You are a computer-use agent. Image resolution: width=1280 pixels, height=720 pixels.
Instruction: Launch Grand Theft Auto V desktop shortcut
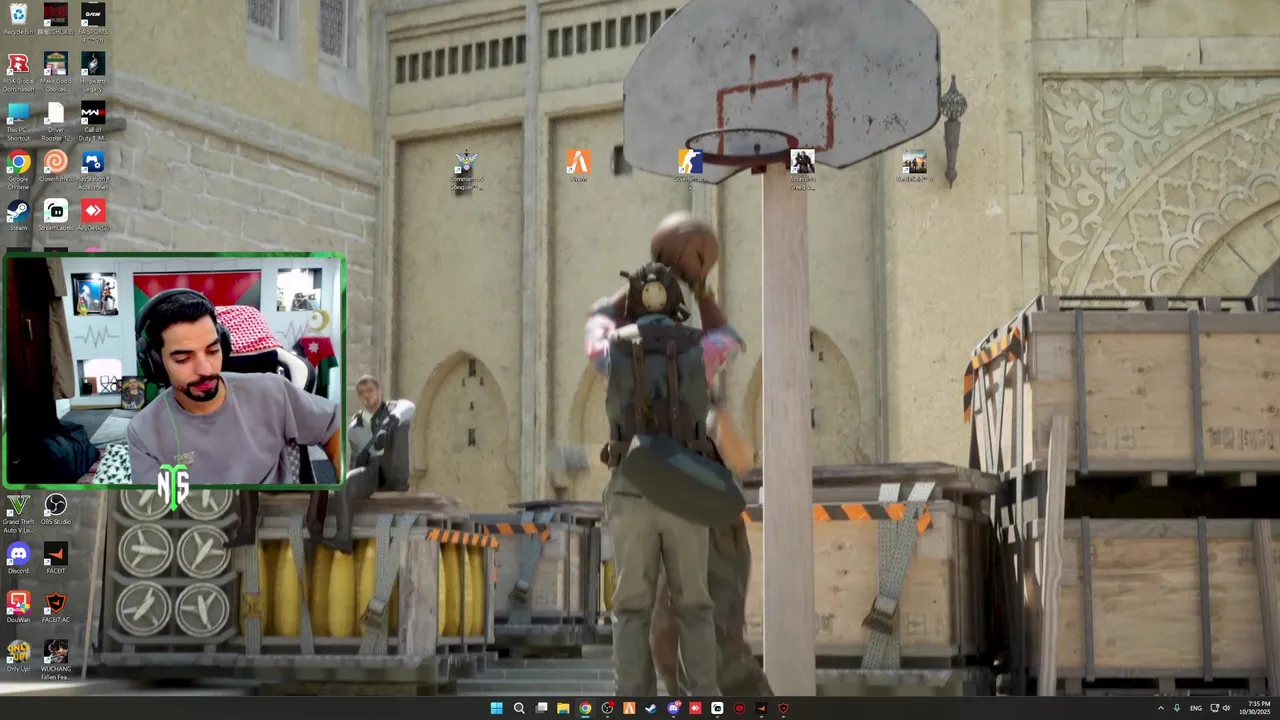[x=18, y=513]
